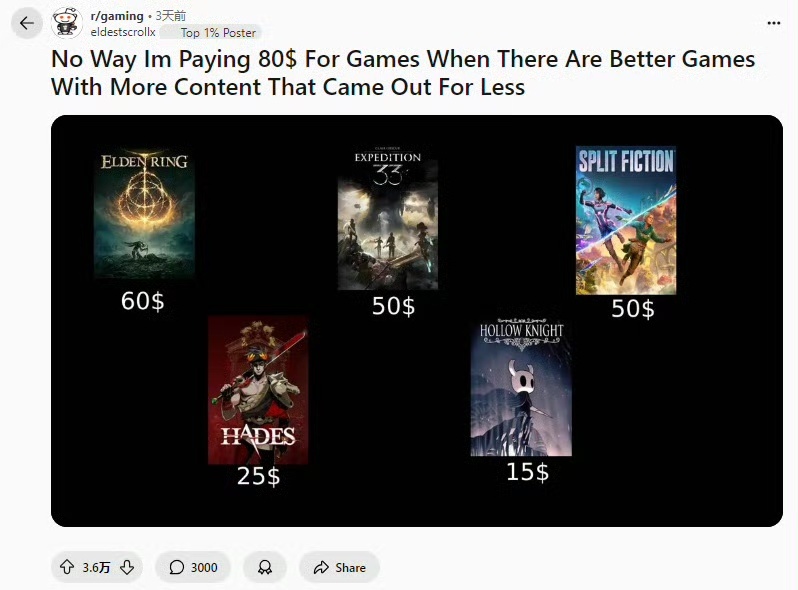The height and width of the screenshot is (590, 798).
Task: Click the post title text
Action: point(403,73)
